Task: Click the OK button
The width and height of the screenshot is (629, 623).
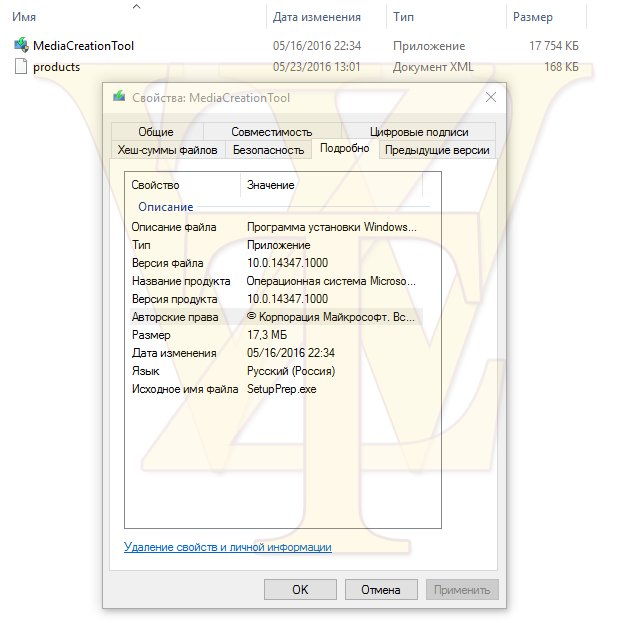Action: pyautogui.click(x=300, y=589)
